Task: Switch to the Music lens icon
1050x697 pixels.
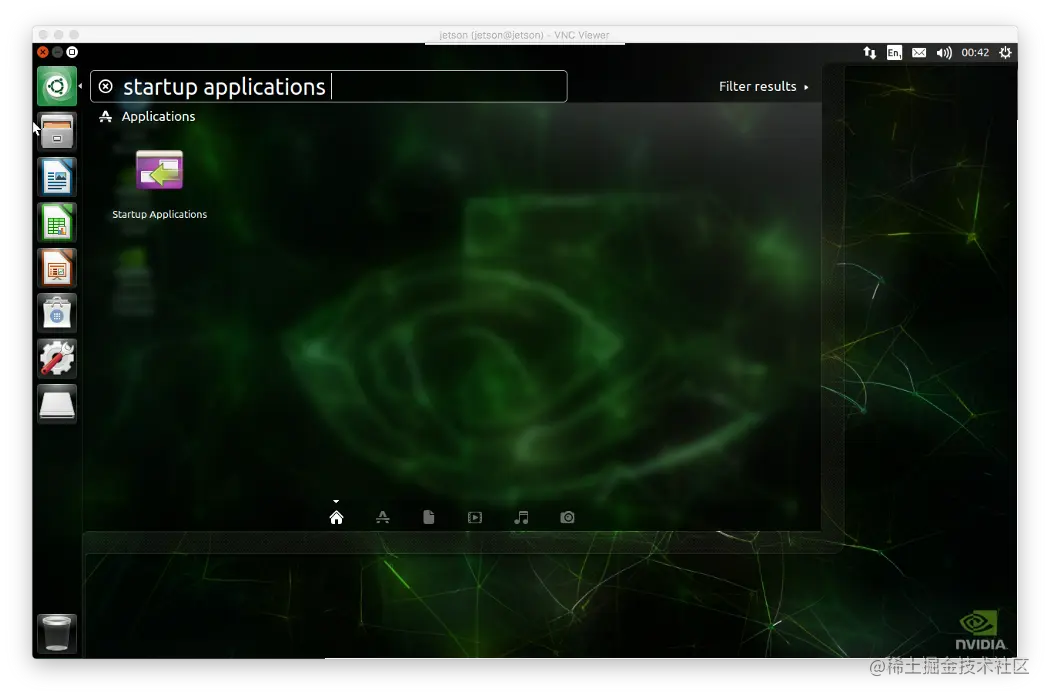Action: point(521,518)
